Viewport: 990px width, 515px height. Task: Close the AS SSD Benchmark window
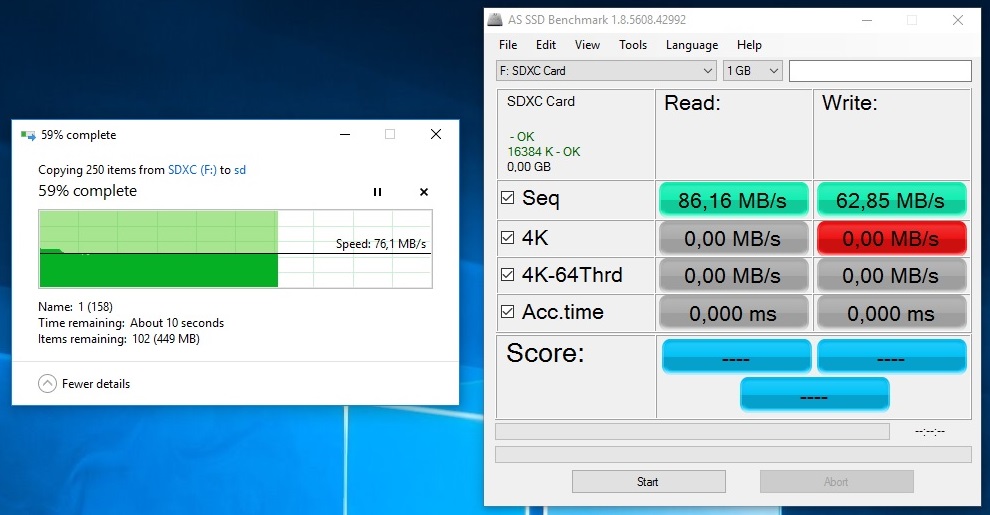pos(958,20)
